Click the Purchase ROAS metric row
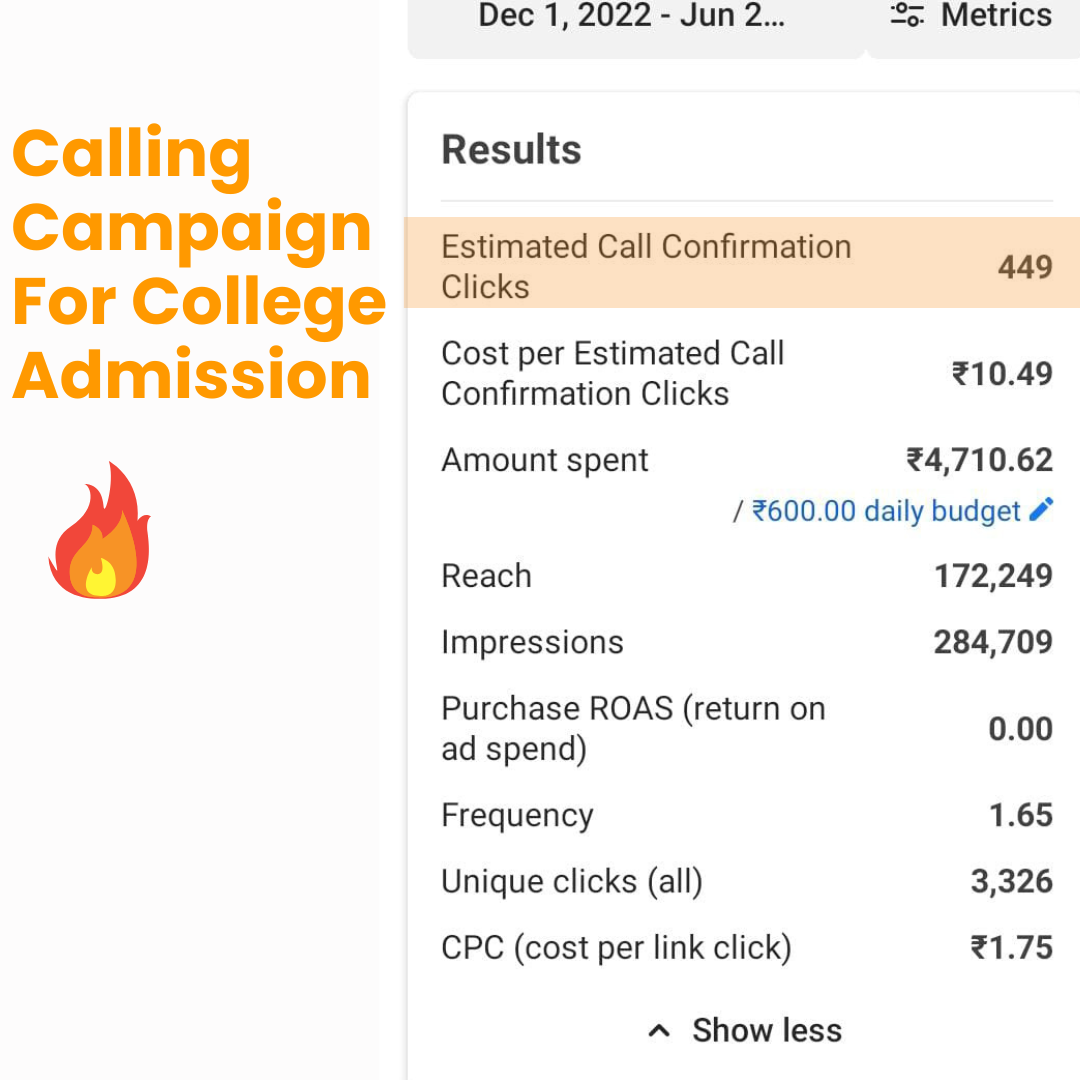 (747, 729)
